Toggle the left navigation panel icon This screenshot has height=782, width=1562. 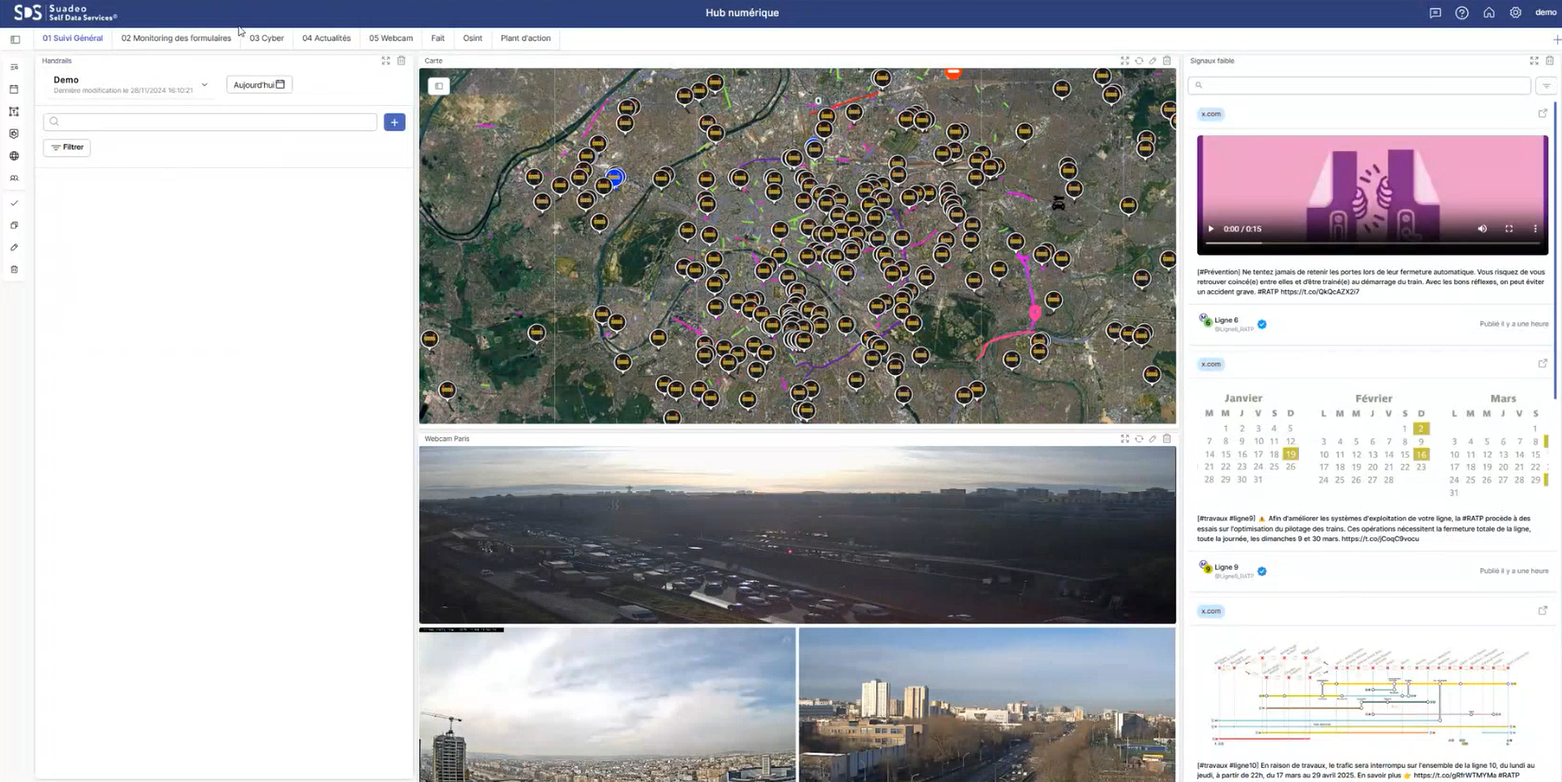[x=15, y=39]
